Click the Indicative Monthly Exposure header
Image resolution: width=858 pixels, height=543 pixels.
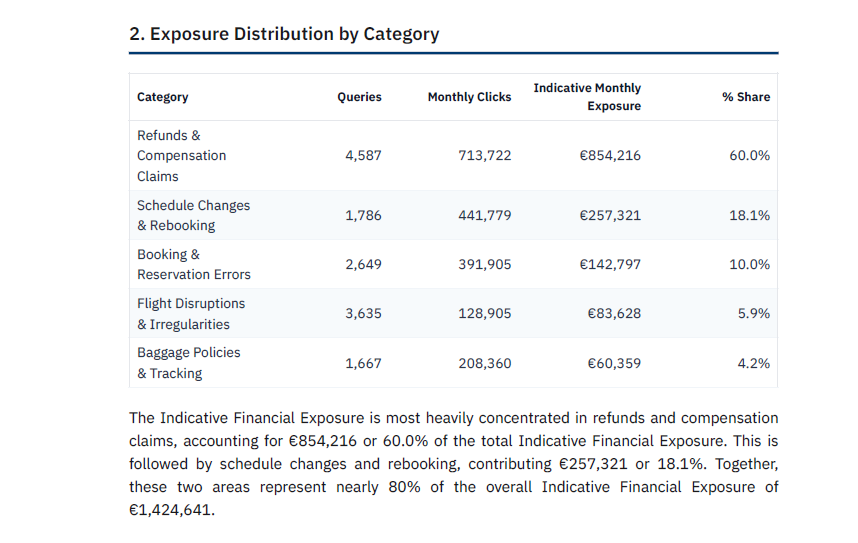coord(587,97)
